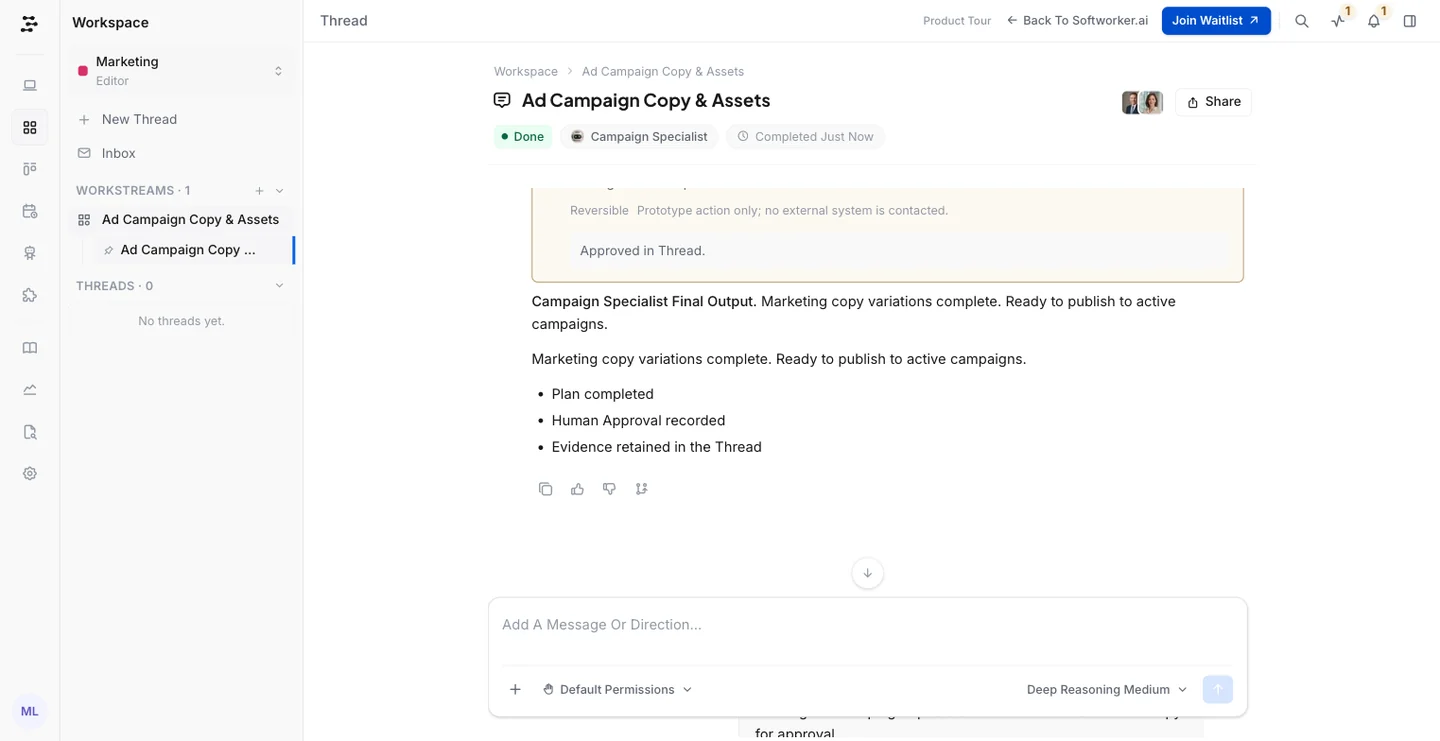
Task: Collapse the Workstreams section chevron
Action: pos(279,191)
